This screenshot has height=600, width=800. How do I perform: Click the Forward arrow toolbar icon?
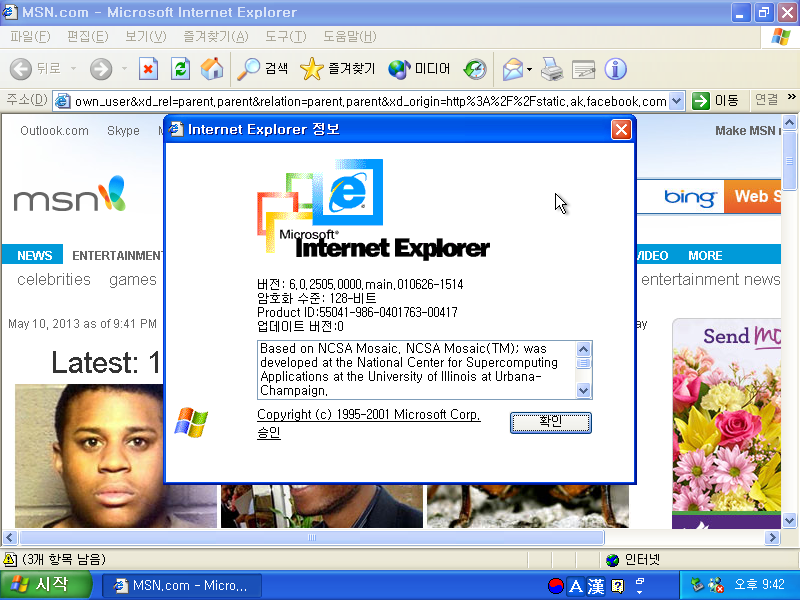pyautogui.click(x=101, y=68)
